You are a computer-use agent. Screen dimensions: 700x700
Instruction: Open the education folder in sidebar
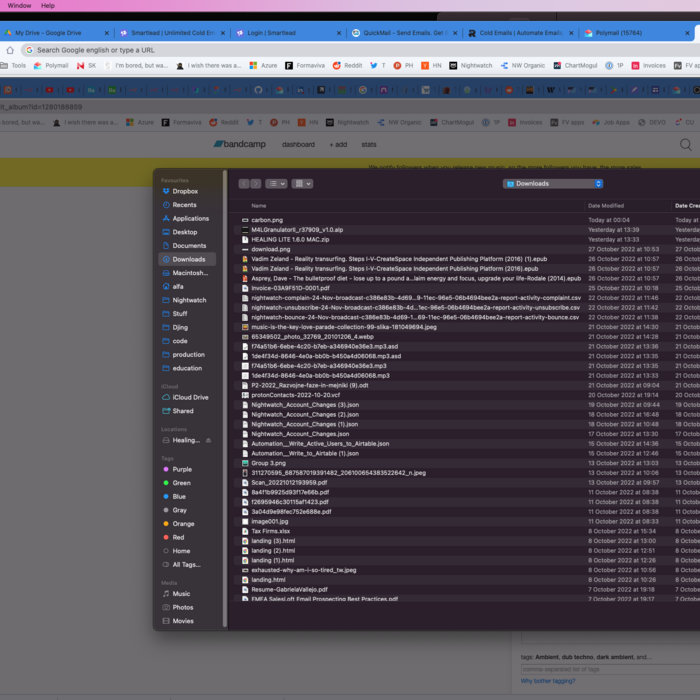pyautogui.click(x=187, y=368)
